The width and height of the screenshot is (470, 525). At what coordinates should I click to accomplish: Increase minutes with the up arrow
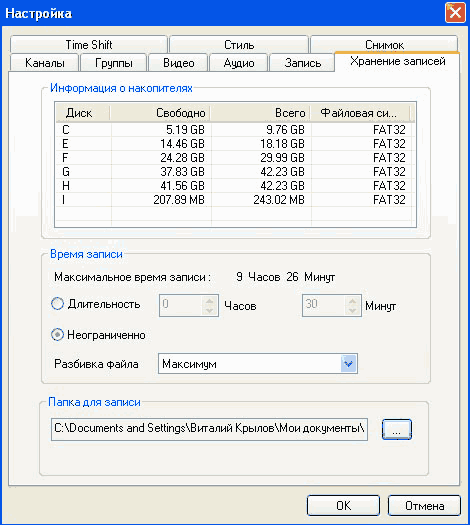click(352, 300)
